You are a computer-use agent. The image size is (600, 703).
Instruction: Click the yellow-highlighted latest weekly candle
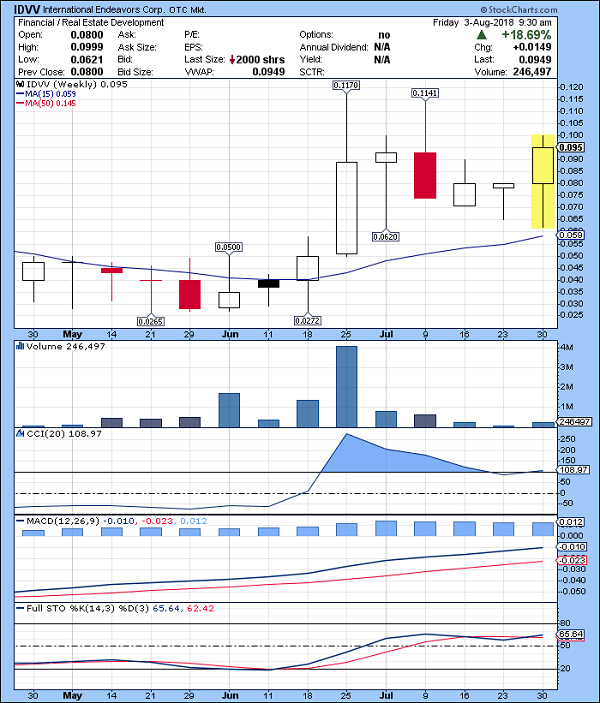(543, 182)
